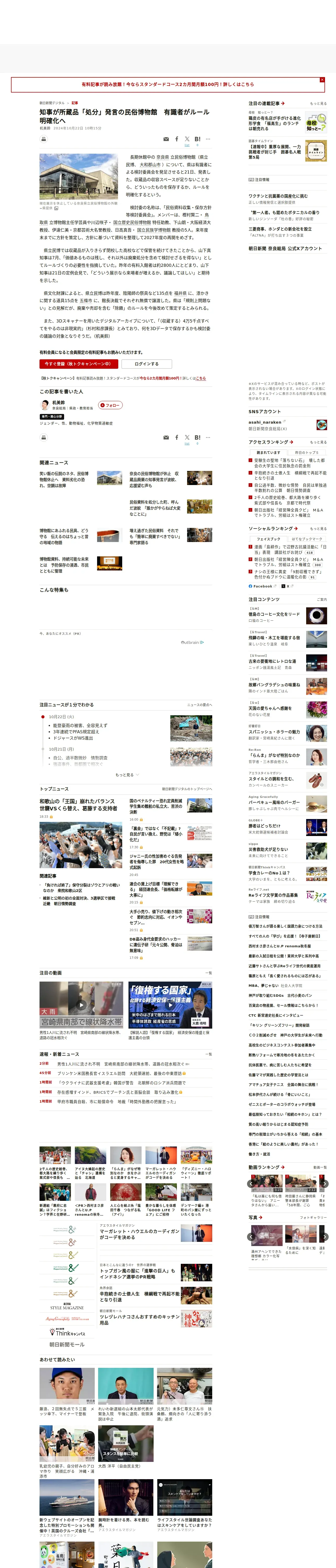Open アクセスランキング もっと見る link
Viewport: 336px width, 1568px height.
pos(318,442)
